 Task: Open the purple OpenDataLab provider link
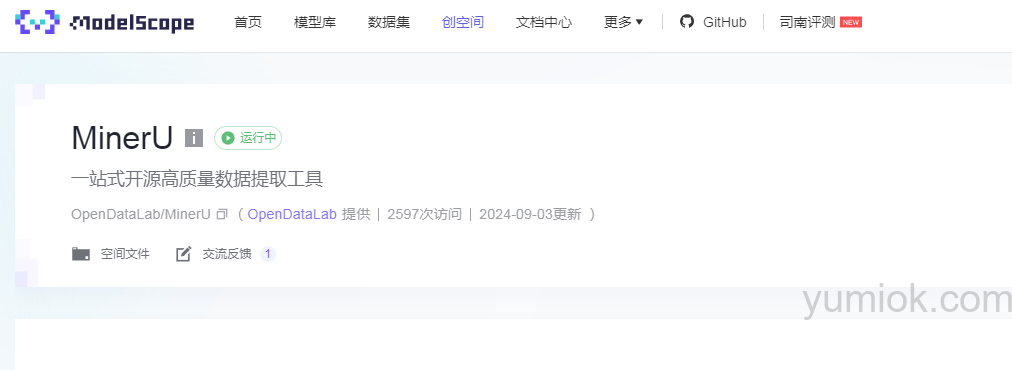coord(292,214)
